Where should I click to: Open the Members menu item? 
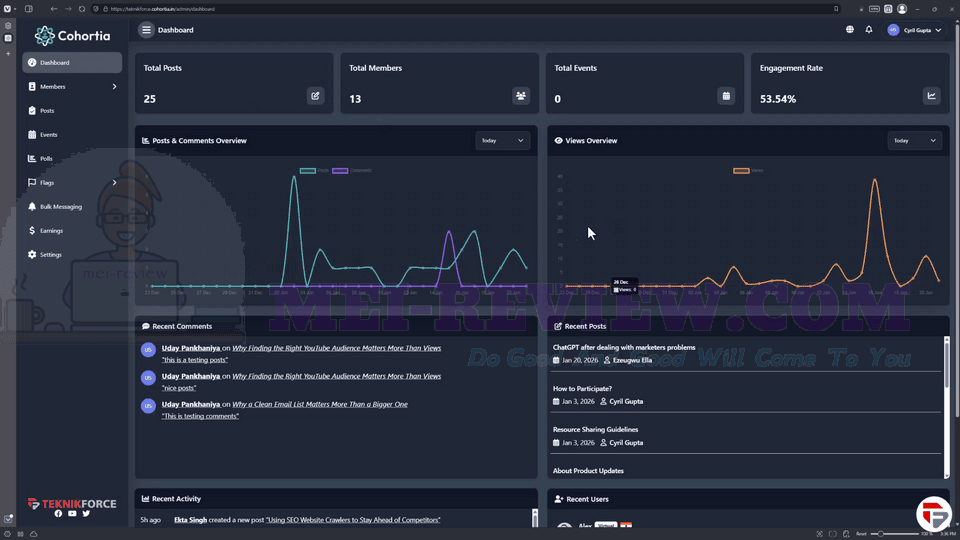tap(72, 86)
